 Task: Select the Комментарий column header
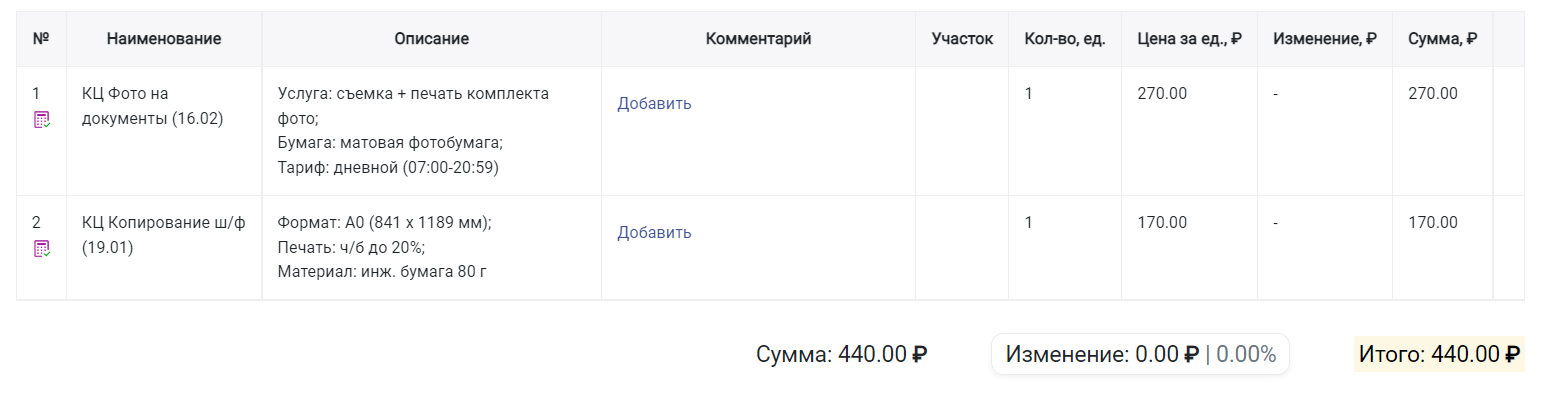[758, 39]
